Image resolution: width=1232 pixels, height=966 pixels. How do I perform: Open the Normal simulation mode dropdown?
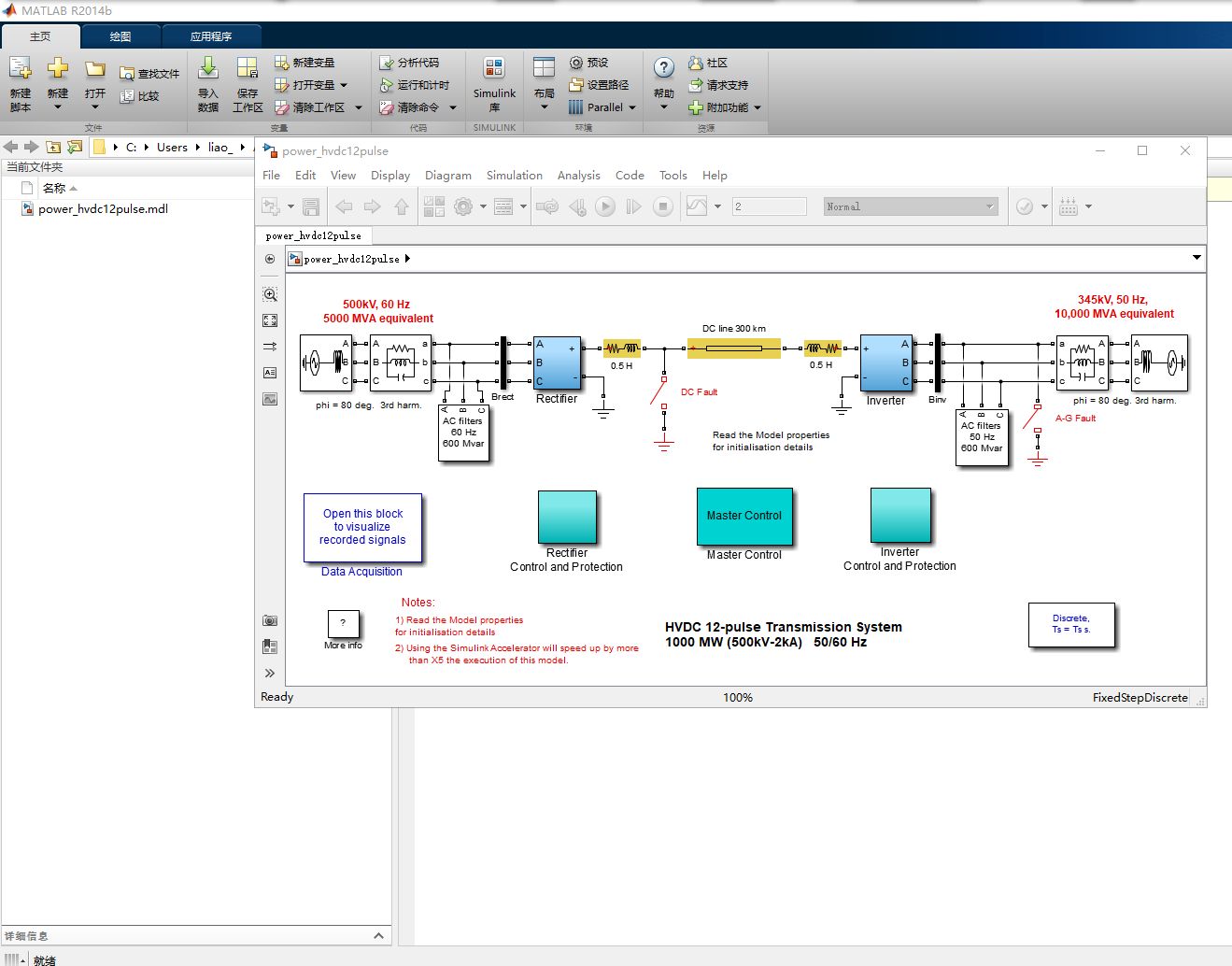coord(911,206)
